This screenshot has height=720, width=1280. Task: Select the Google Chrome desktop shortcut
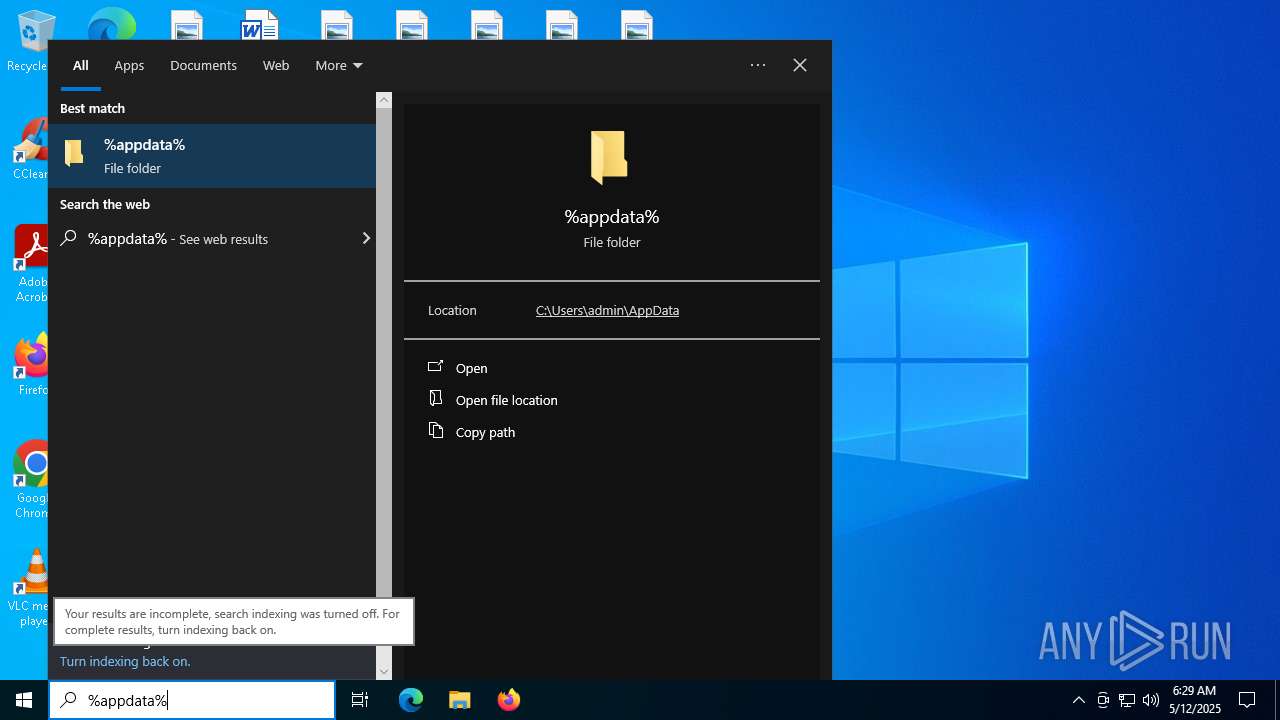(32, 480)
